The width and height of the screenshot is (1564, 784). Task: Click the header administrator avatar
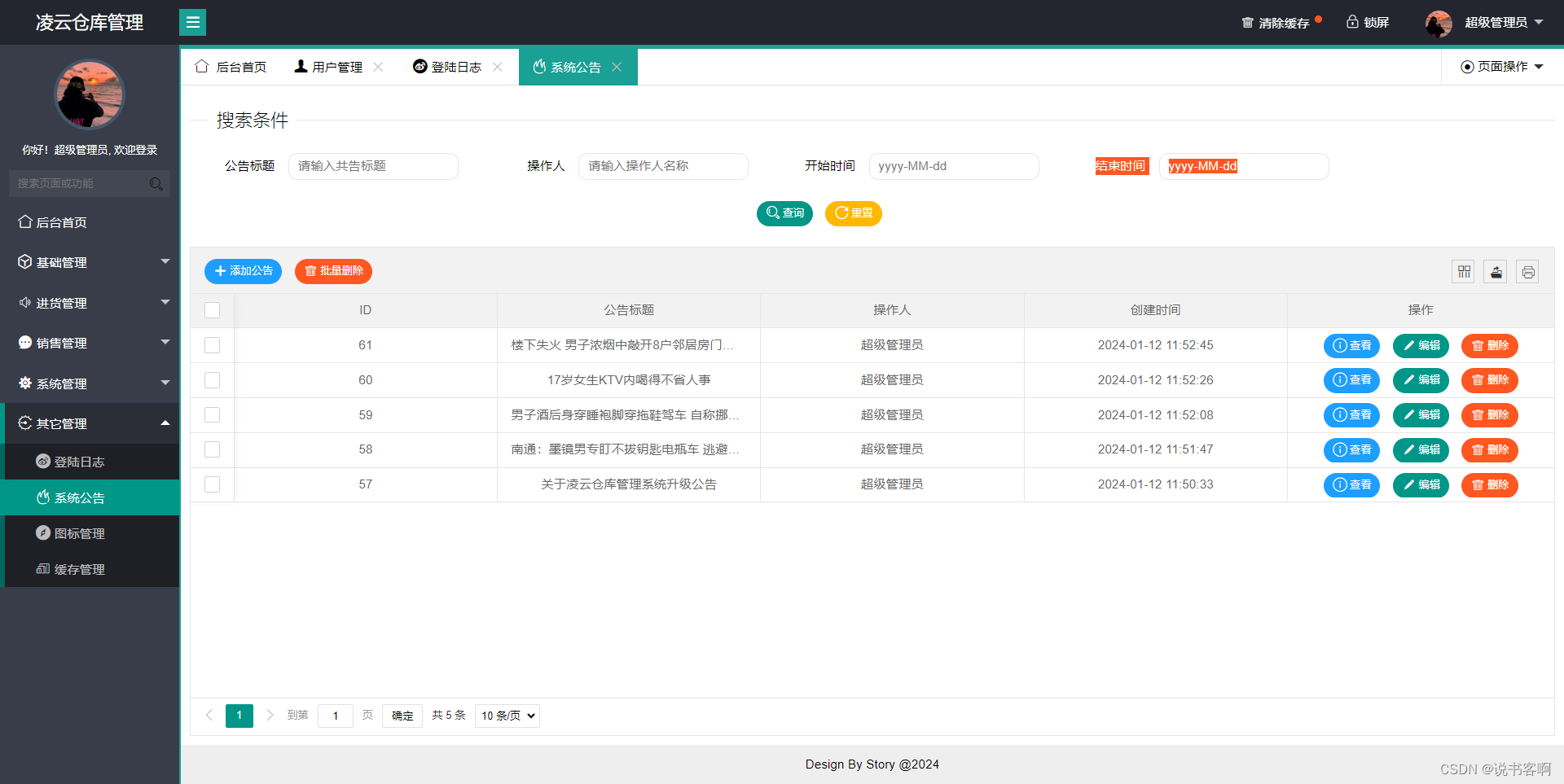click(1439, 23)
